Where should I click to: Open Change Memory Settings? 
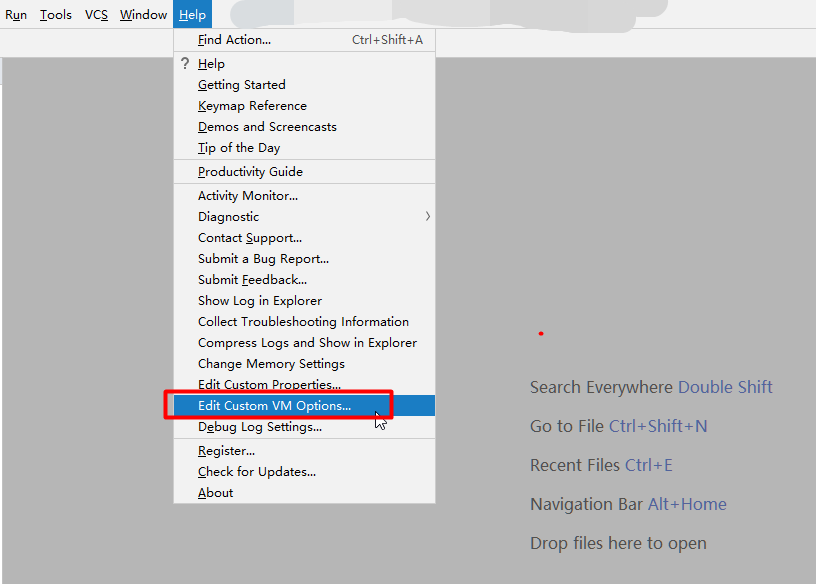click(x=304, y=364)
